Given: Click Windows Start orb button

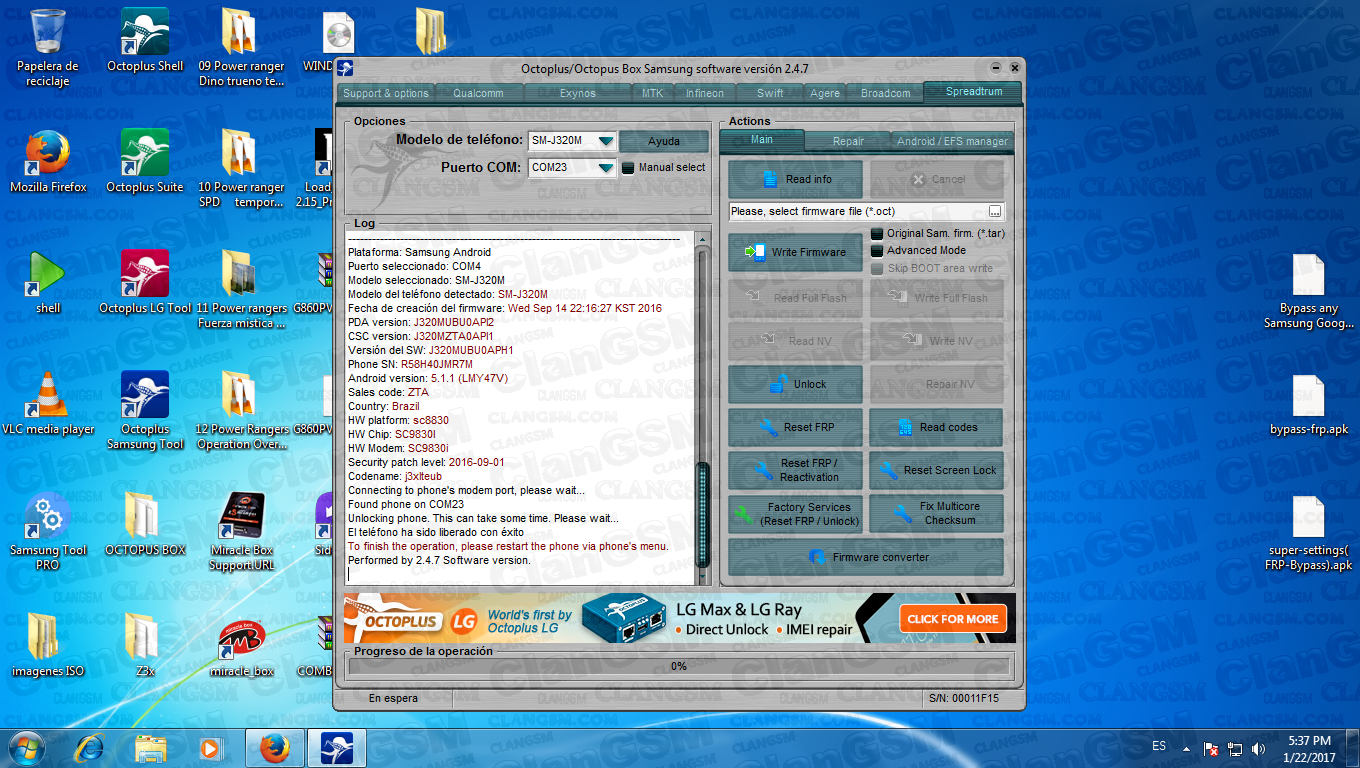Looking at the screenshot, I should (27, 748).
